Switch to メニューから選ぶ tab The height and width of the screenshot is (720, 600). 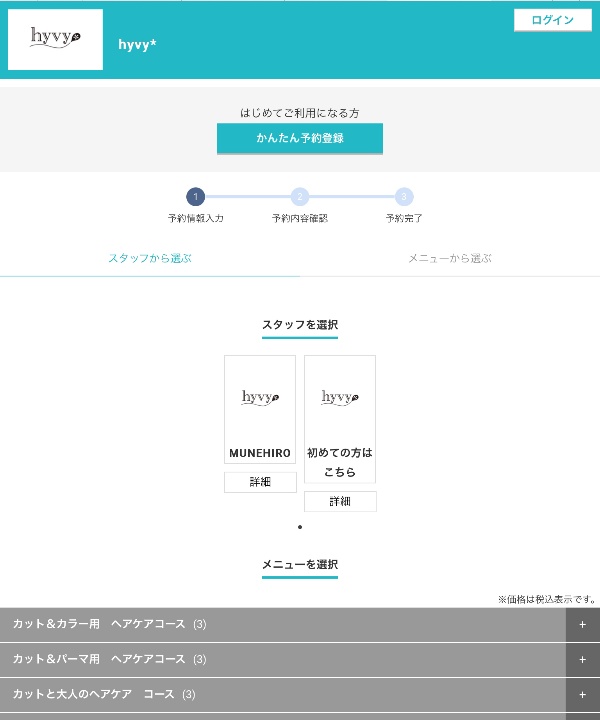pyautogui.click(x=450, y=258)
